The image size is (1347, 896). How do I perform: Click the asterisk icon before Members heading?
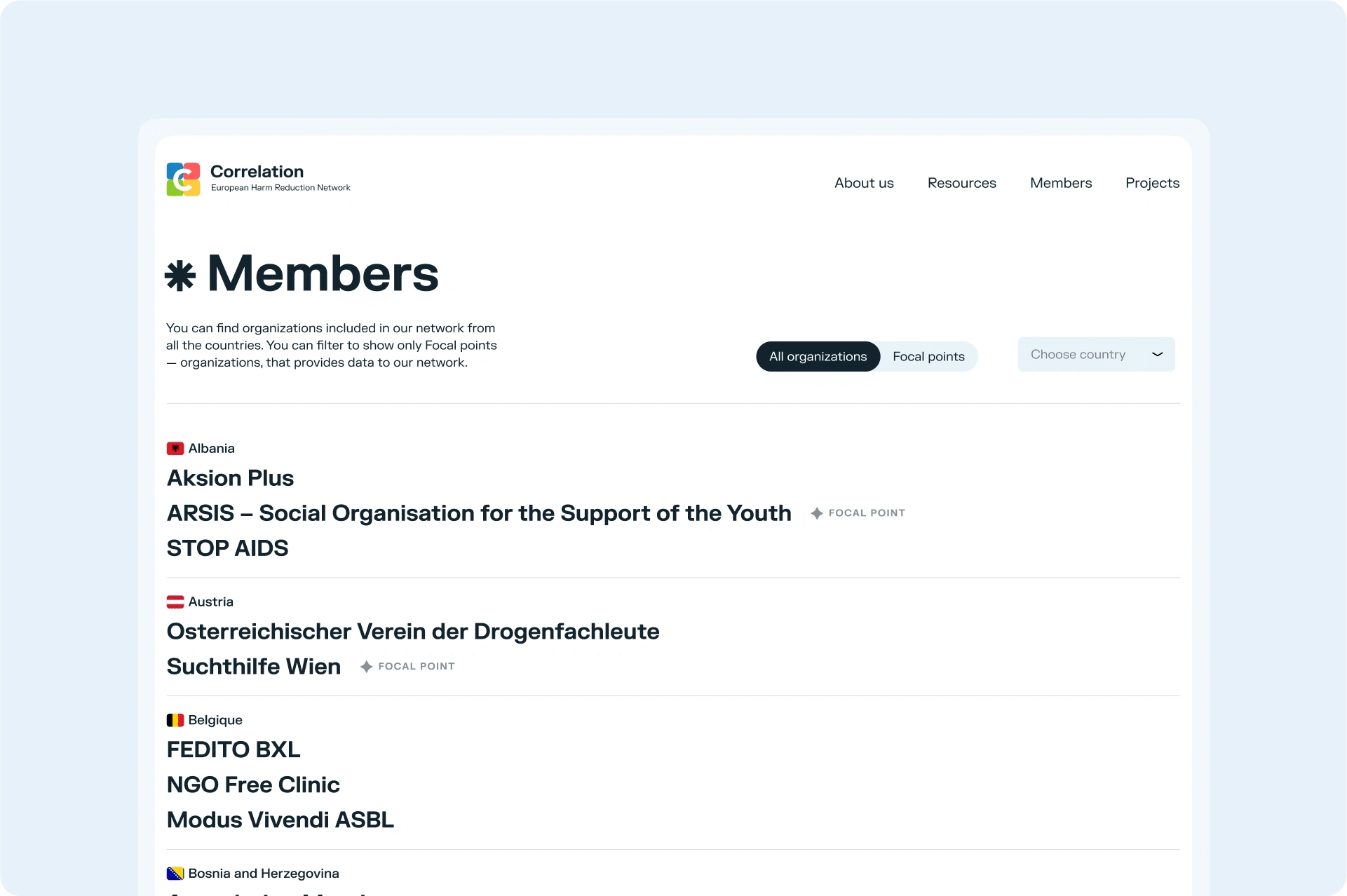click(x=180, y=276)
